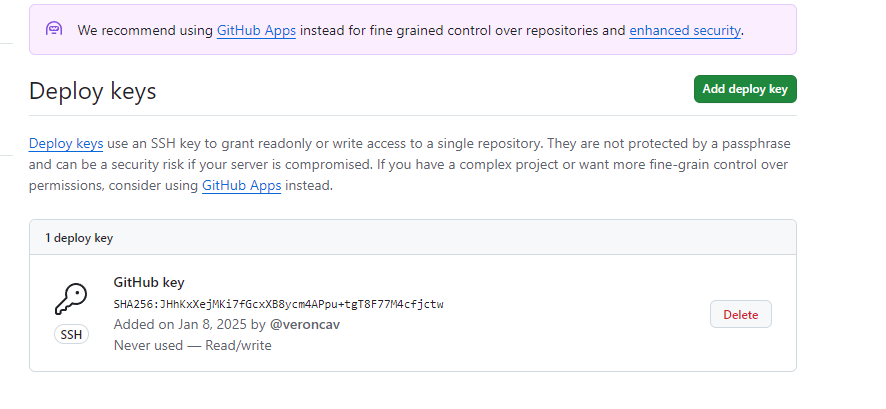Click the GitHub key title
Screen dimensions: 886x409
point(149,282)
